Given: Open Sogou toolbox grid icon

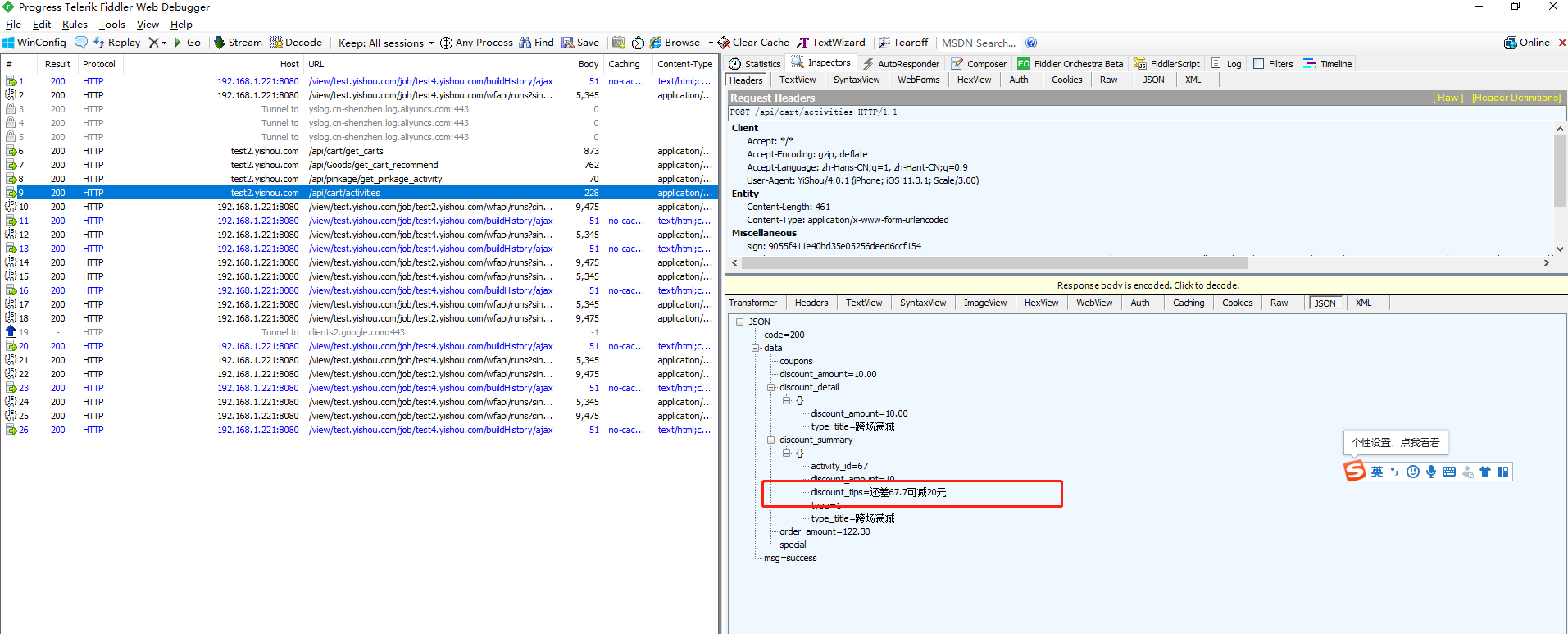Looking at the screenshot, I should click(1502, 472).
